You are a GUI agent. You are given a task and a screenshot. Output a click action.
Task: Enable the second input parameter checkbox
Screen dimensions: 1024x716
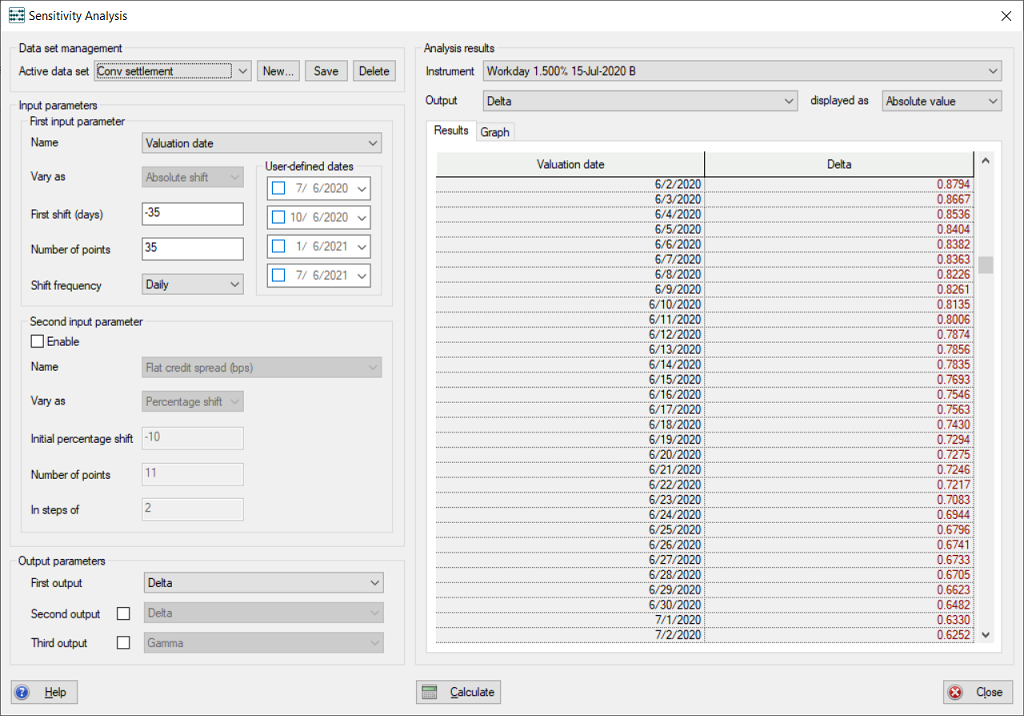click(x=38, y=341)
